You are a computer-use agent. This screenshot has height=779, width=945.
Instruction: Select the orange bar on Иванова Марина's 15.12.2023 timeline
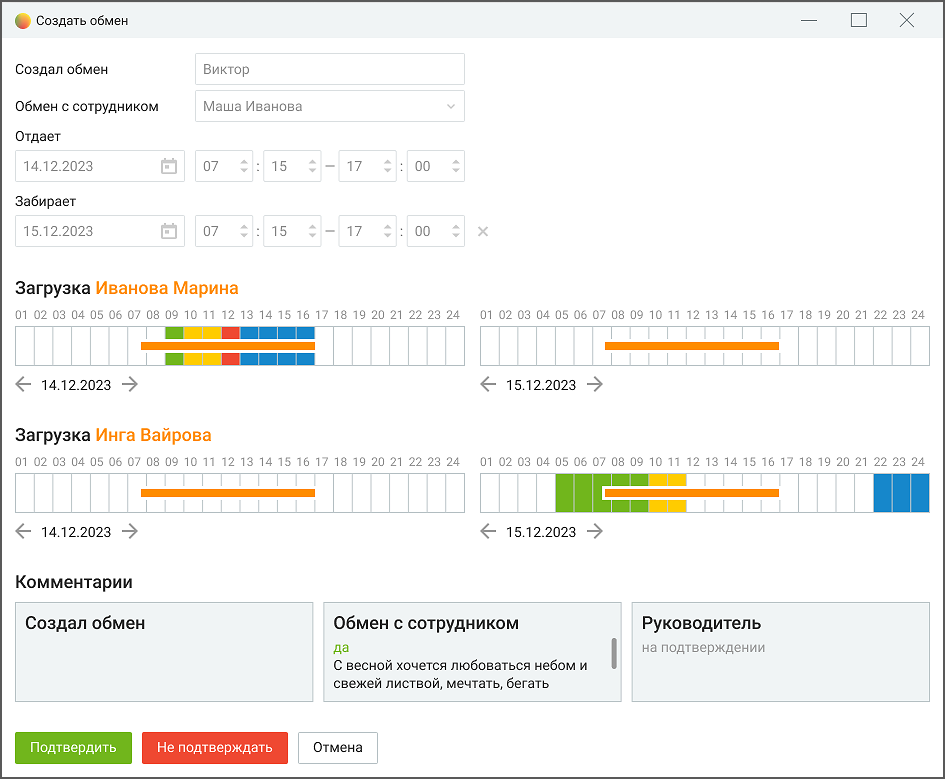692,346
